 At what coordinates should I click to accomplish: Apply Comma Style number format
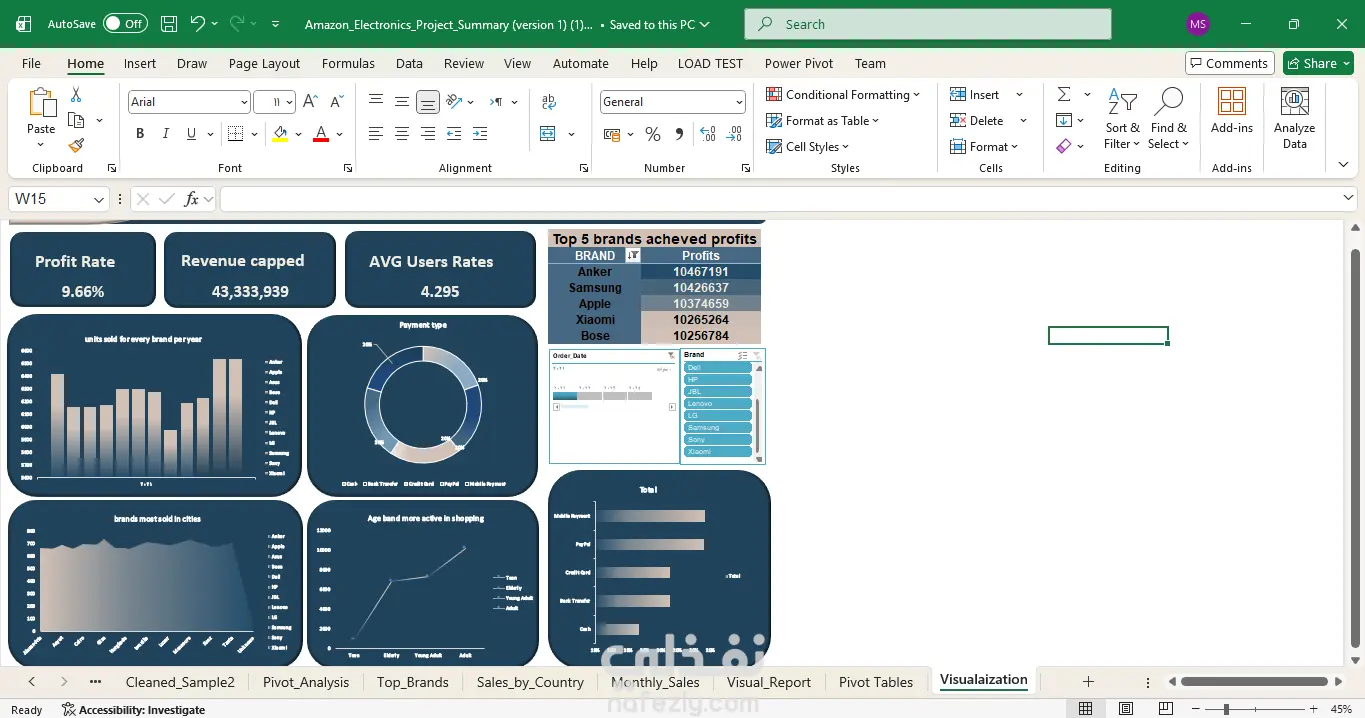tap(680, 134)
